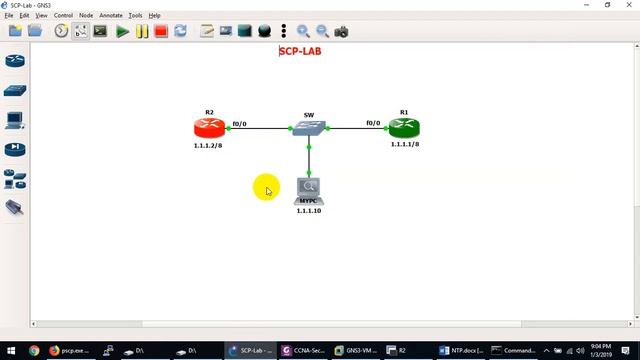Open the Node menu
Screen dimensions: 640x360
click(86, 16)
